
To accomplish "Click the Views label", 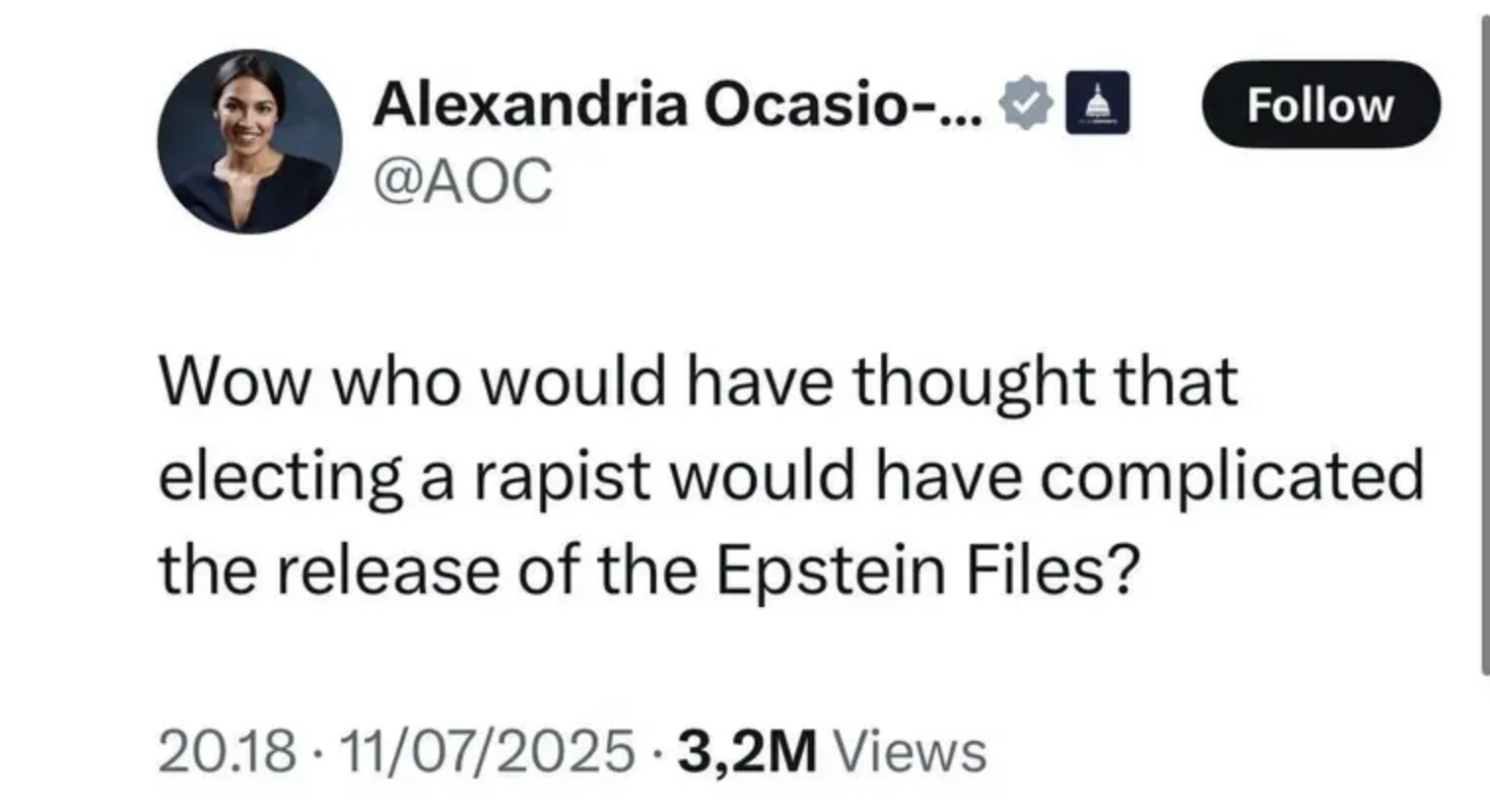I will 910,752.
